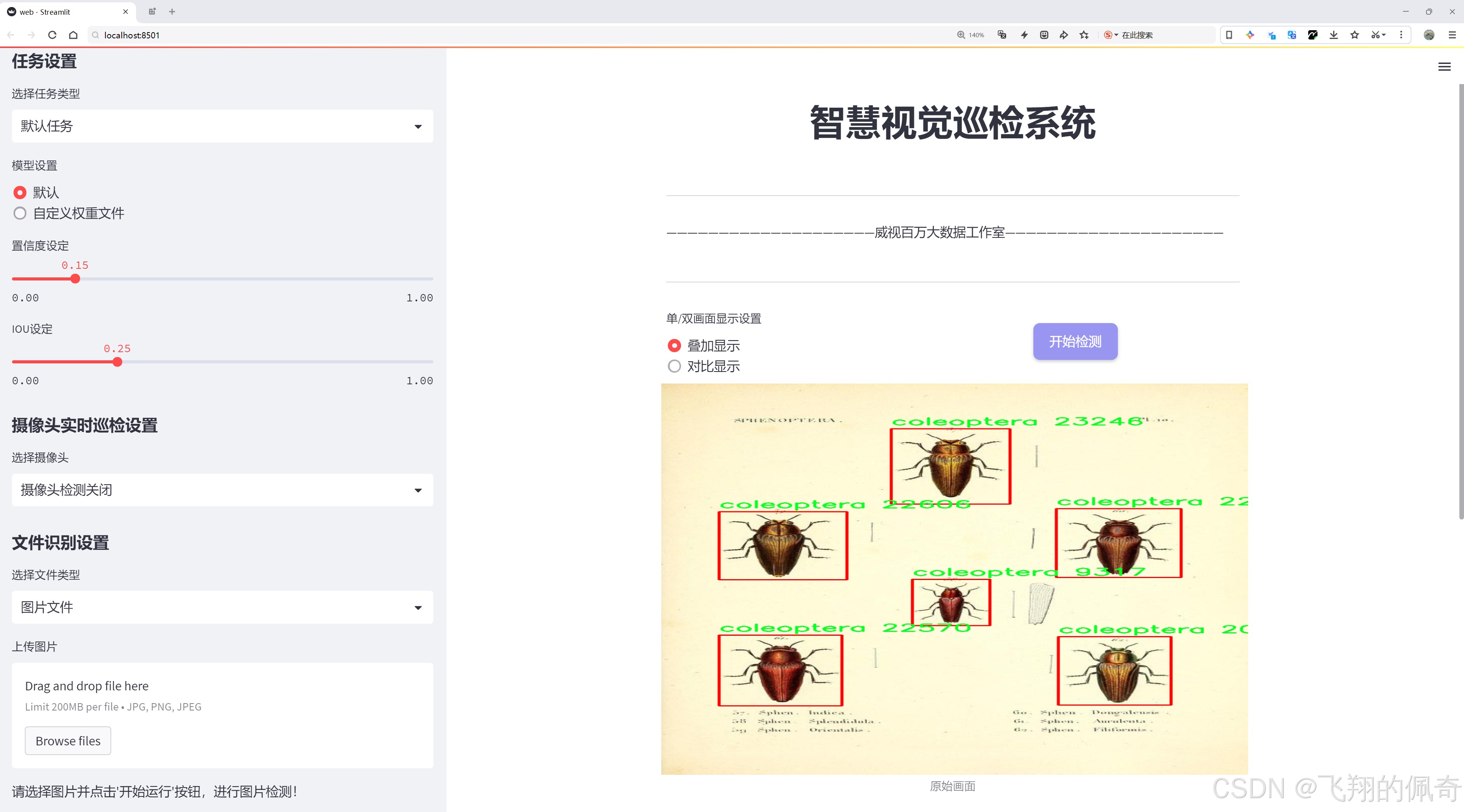Open the browser main hamburger menu

pos(1452,35)
